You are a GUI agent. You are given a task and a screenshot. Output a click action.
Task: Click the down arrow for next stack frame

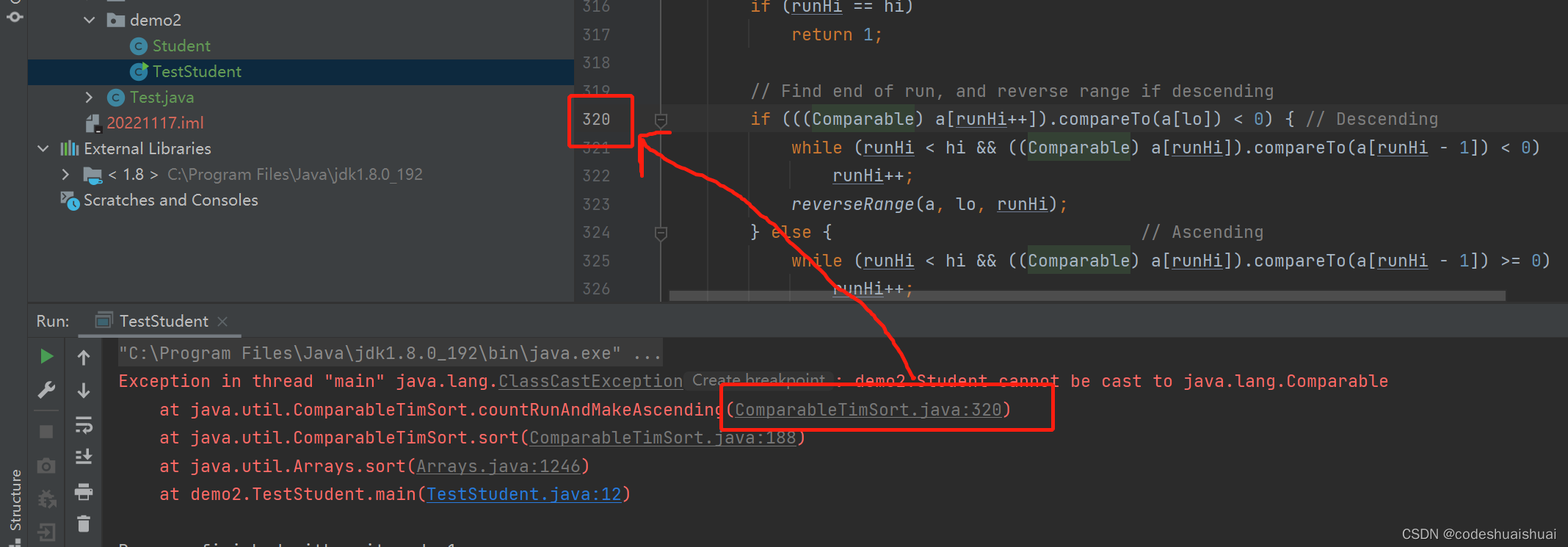click(84, 391)
